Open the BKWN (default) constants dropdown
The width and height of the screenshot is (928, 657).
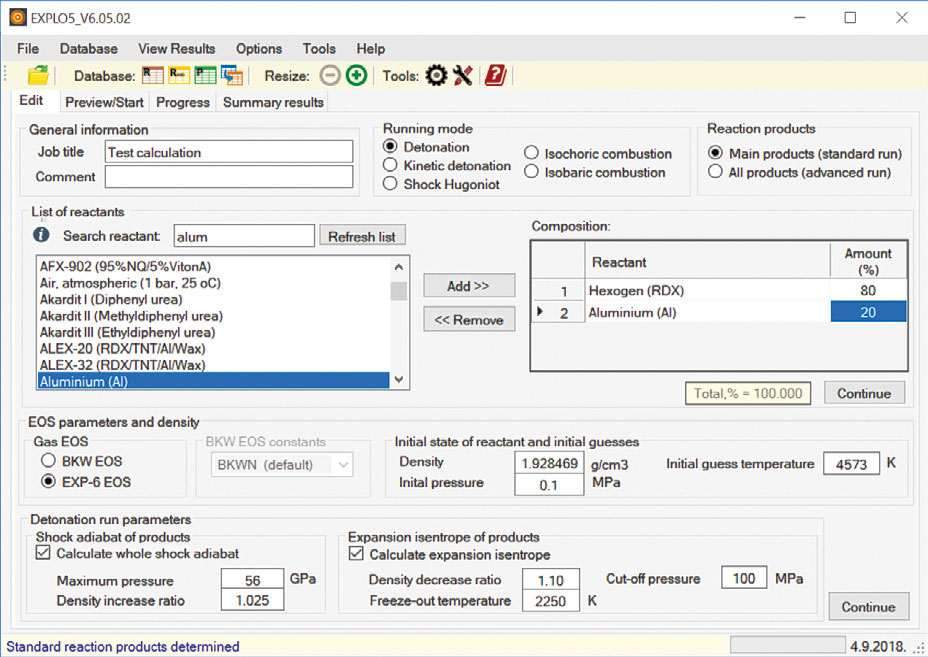point(282,465)
